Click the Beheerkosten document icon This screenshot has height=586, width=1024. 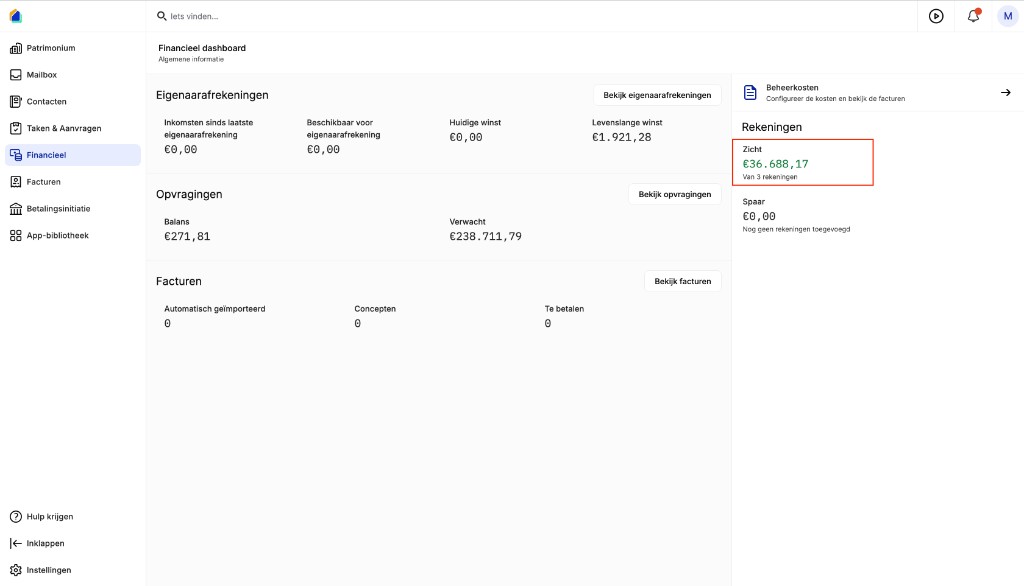(750, 93)
